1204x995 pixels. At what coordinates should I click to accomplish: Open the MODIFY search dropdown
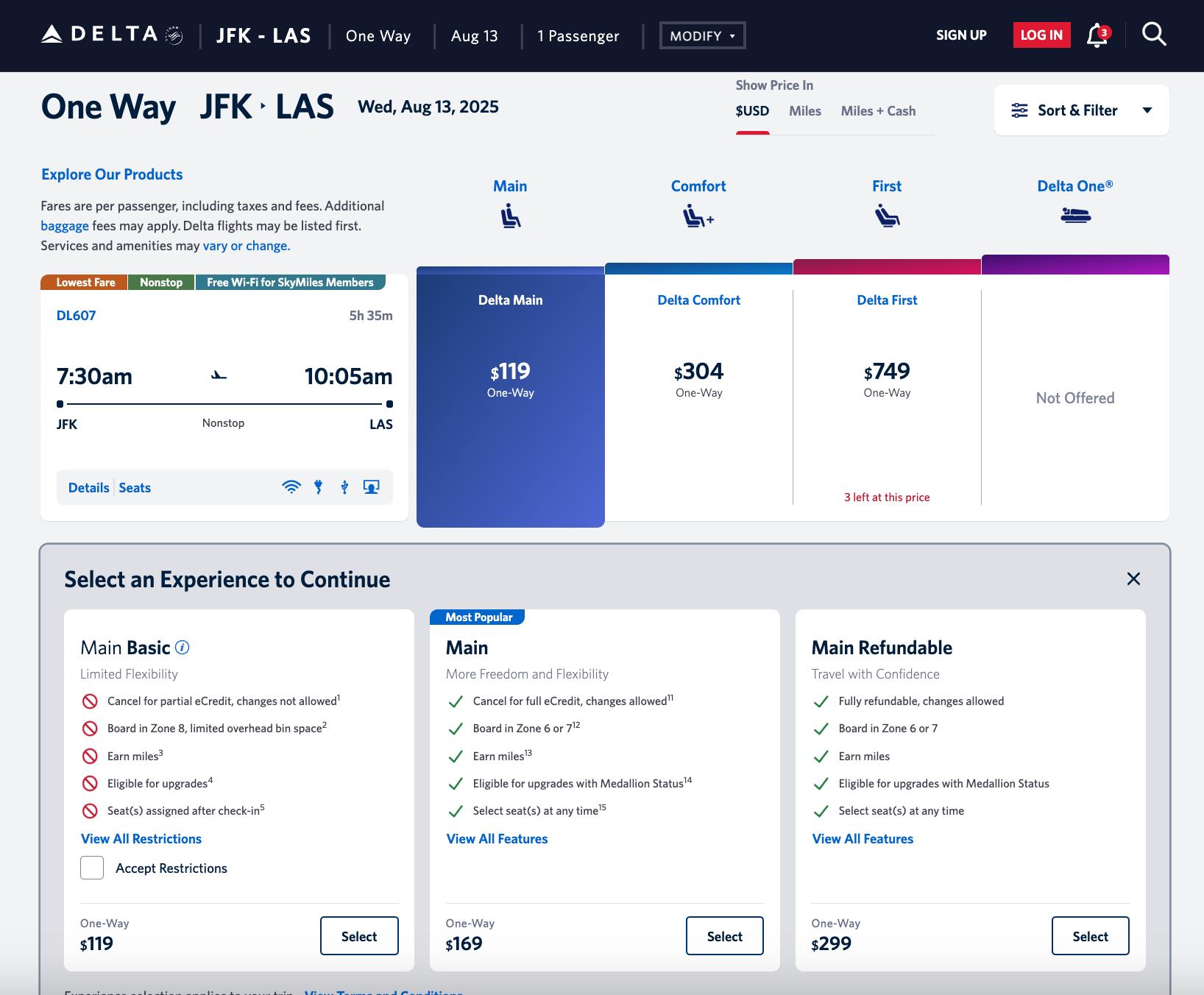coord(703,35)
